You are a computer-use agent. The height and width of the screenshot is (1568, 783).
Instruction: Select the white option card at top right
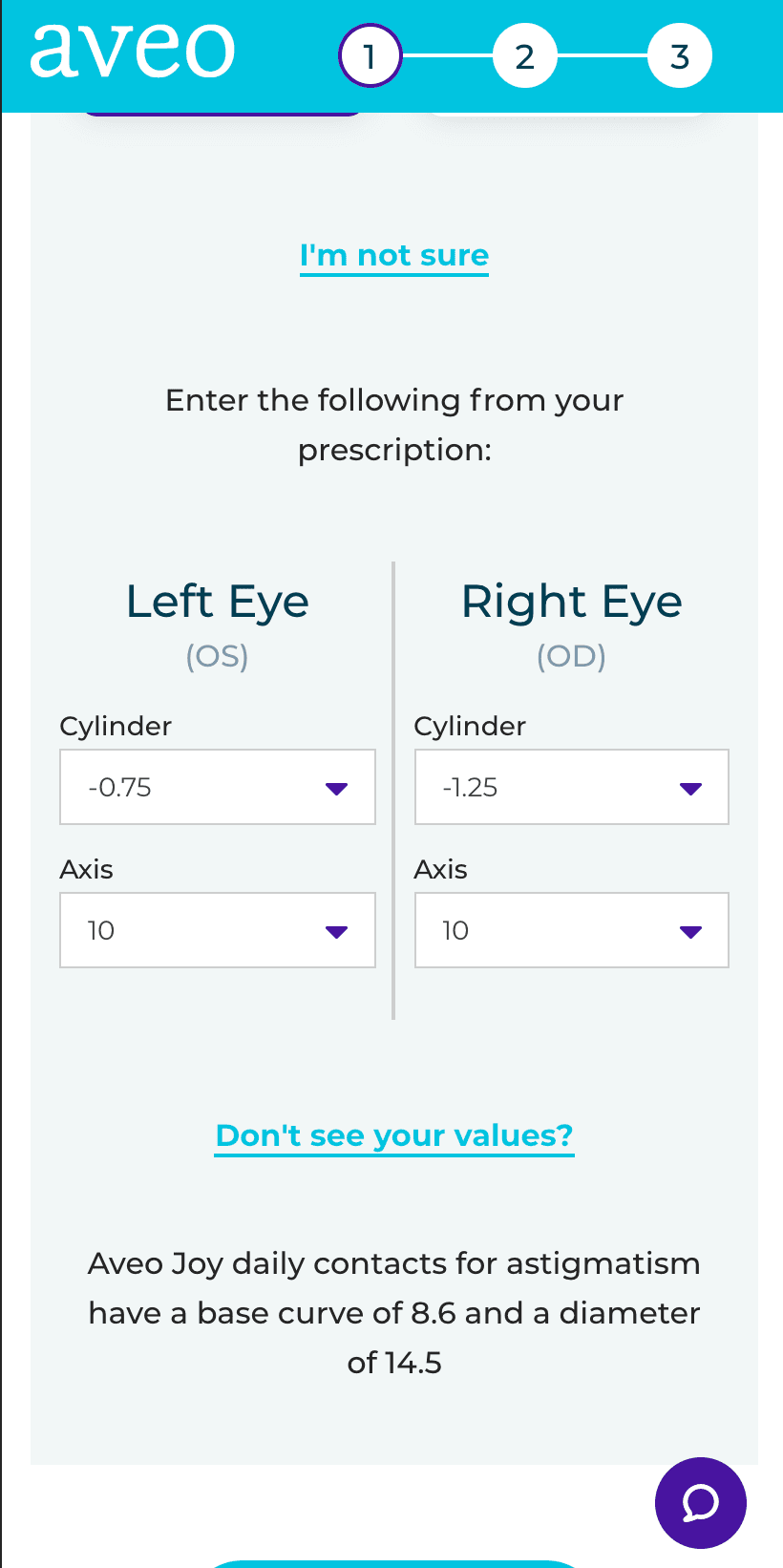565,114
